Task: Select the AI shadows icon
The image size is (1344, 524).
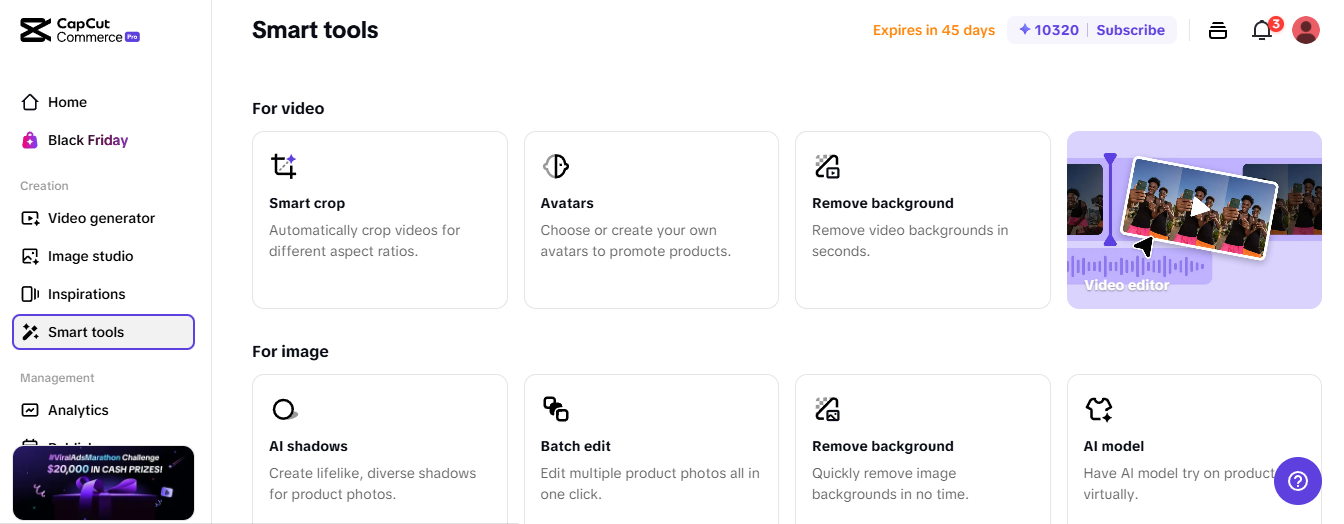Action: click(284, 409)
